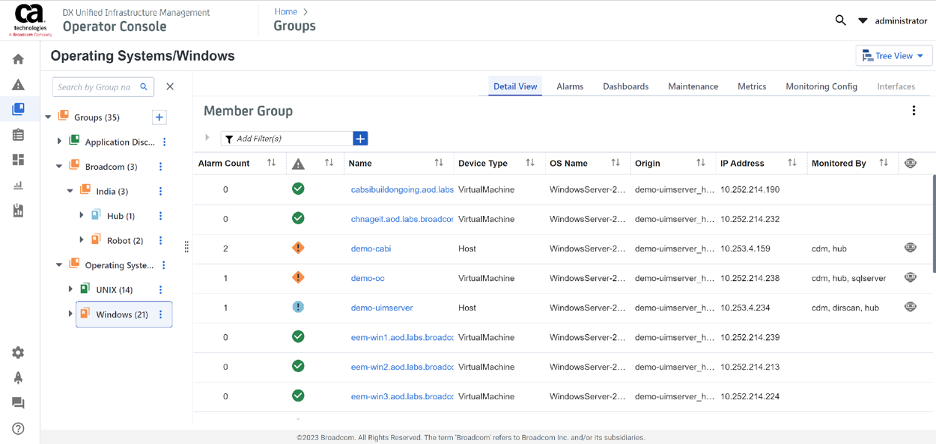Click the Settings gear in sidebar
The height and width of the screenshot is (444, 936).
[x=18, y=352]
